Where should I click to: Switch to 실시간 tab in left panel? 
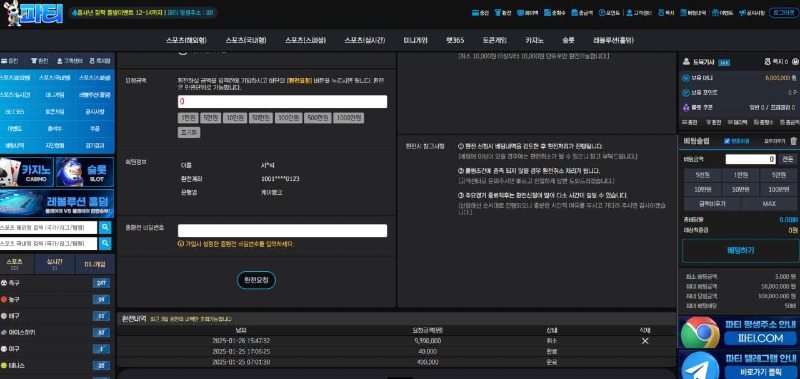[x=55, y=264]
